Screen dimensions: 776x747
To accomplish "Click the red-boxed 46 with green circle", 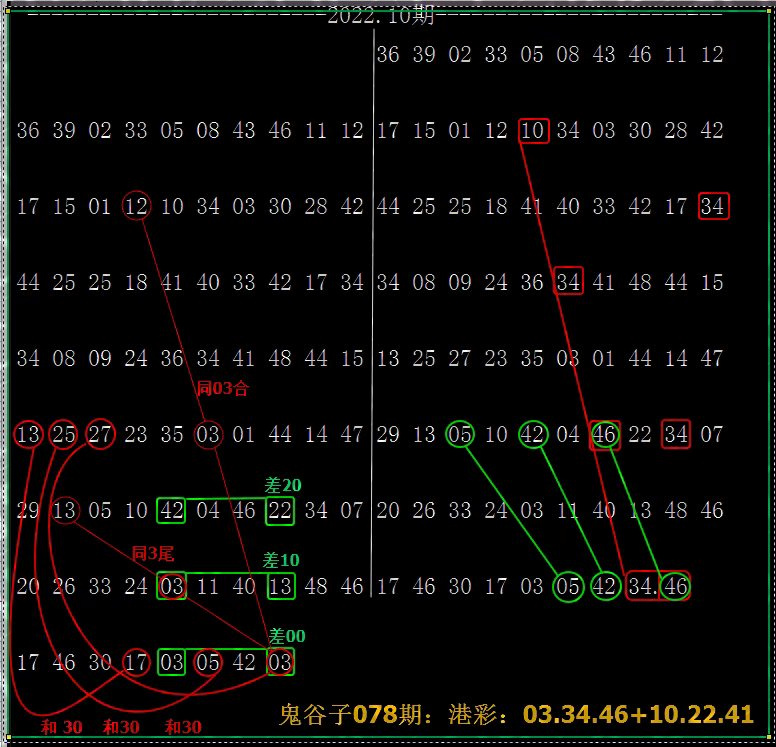I will pyautogui.click(x=676, y=586).
